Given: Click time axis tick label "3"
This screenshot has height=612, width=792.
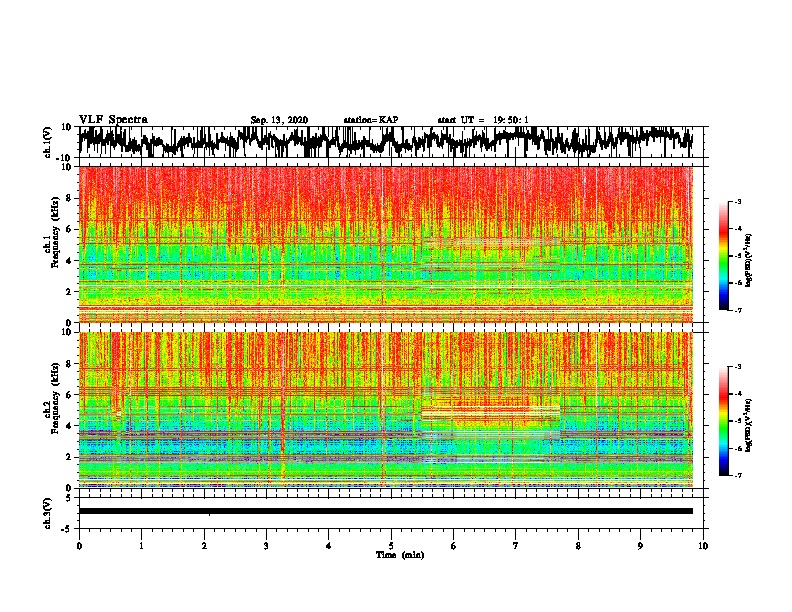Looking at the screenshot, I should 266,546.
